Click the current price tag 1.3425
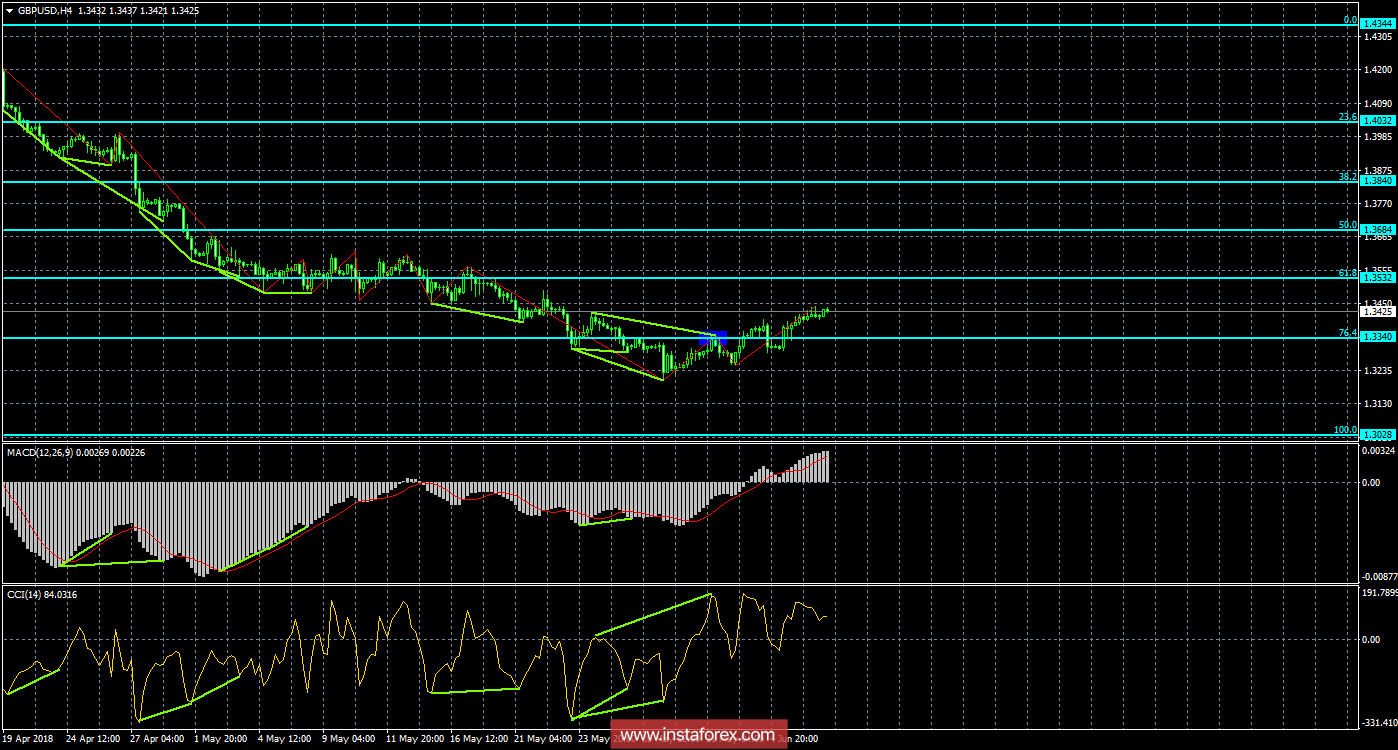This screenshot has height=750, width=1398. coord(1377,311)
